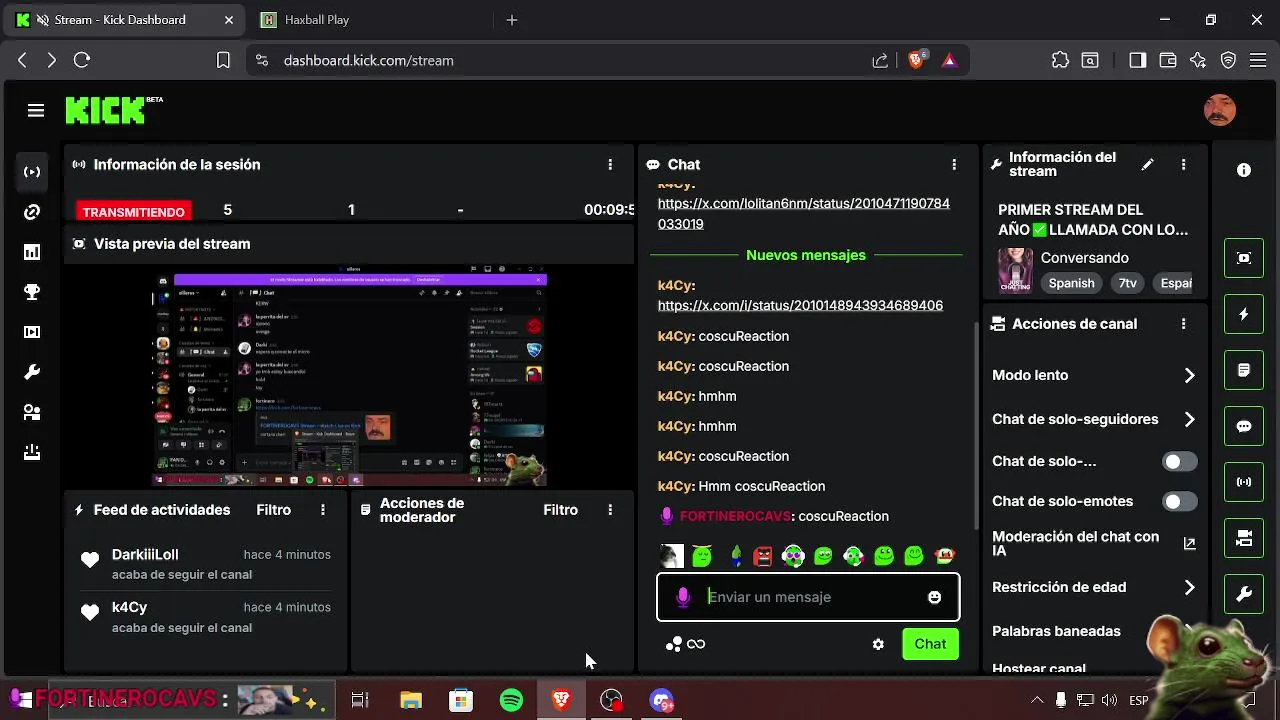Click the camera projector widget icon in right rail
The height and width of the screenshot is (720, 1280).
(1244, 538)
